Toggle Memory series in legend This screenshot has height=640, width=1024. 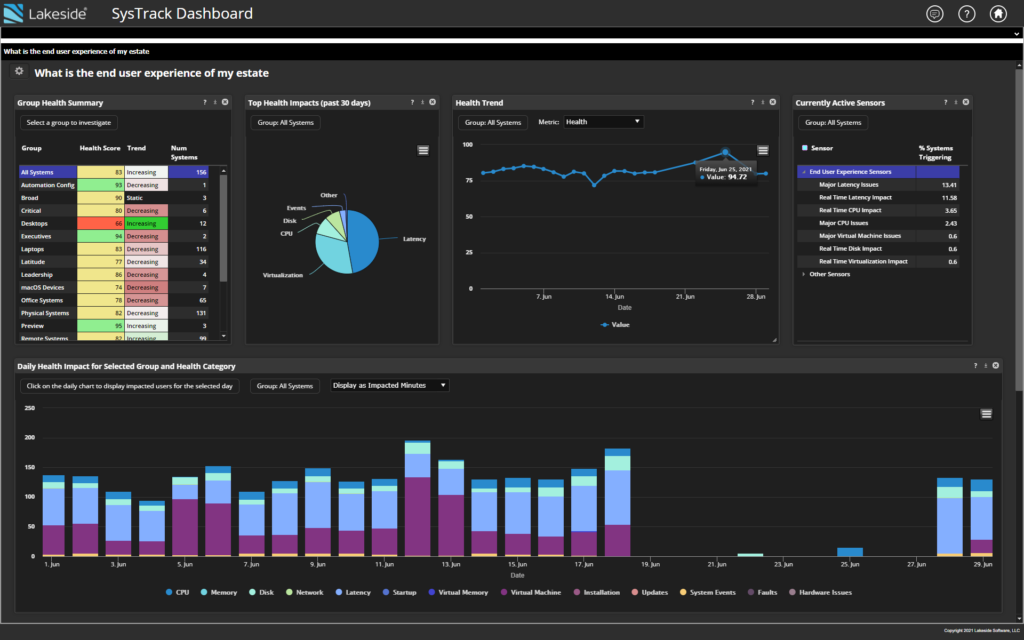[219, 592]
